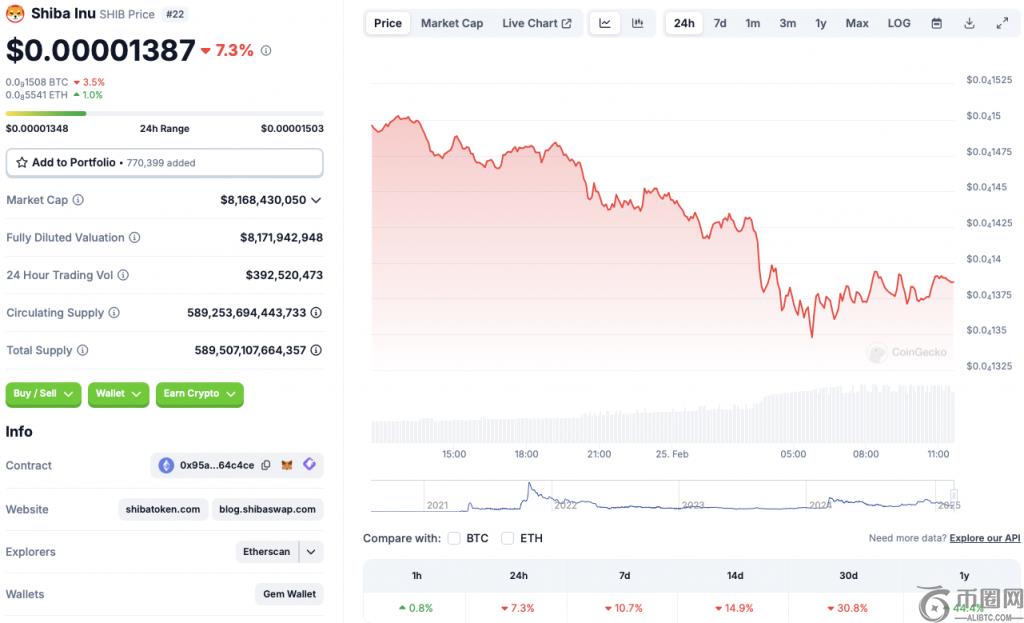
Task: Tick the BTC compare checkbox
Action: 454,538
